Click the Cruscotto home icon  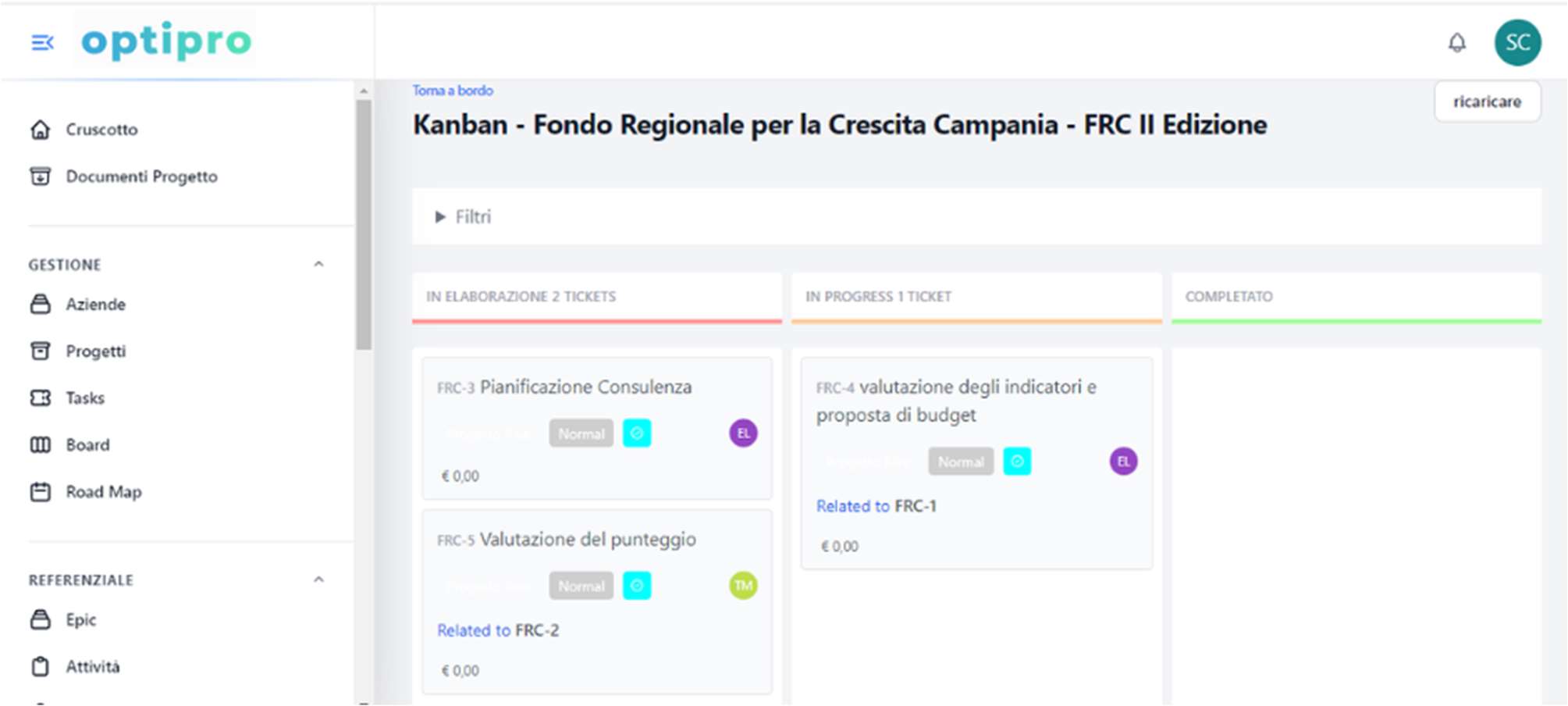(x=41, y=130)
